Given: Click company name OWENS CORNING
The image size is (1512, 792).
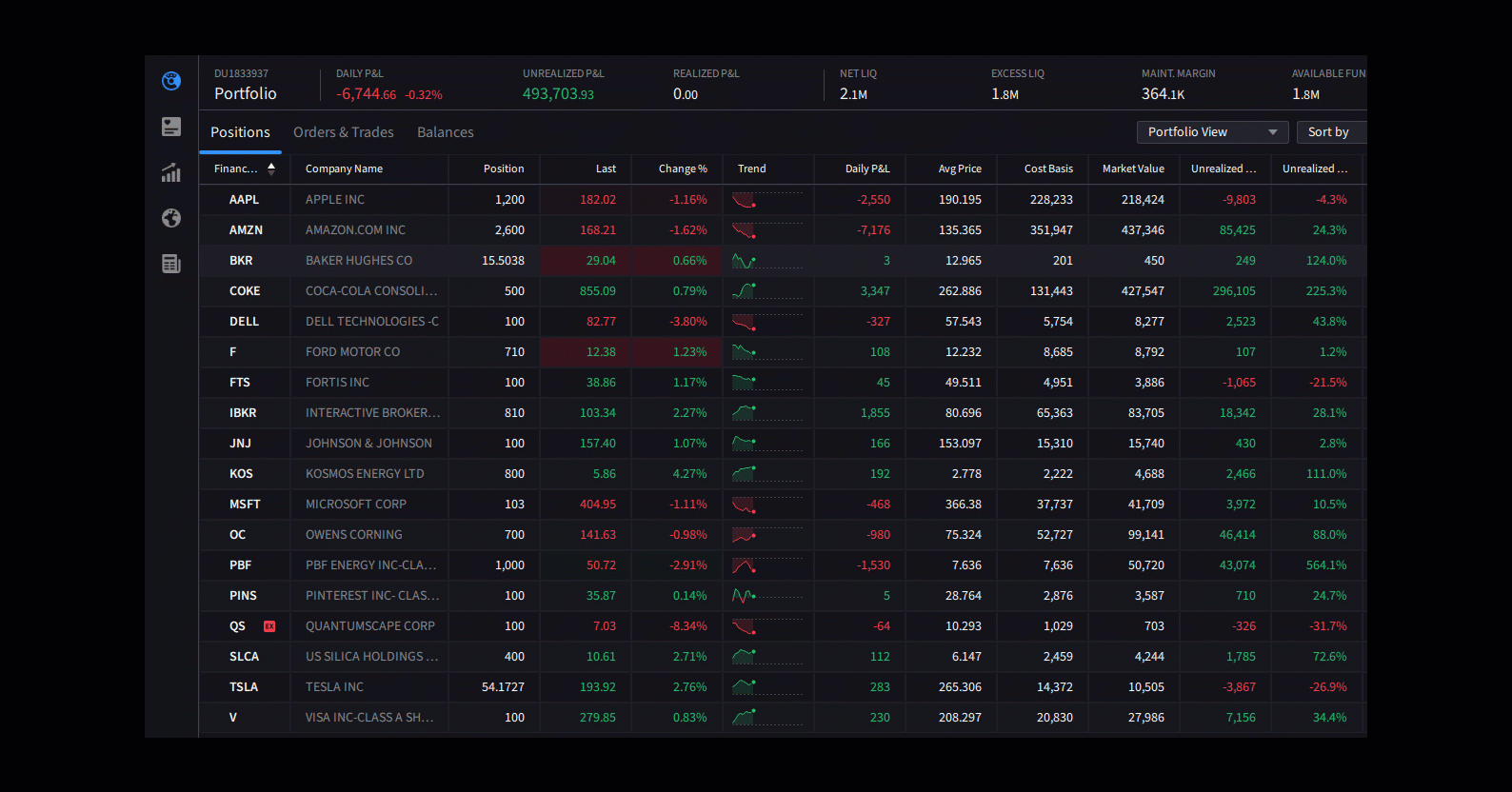Looking at the screenshot, I should point(353,535).
